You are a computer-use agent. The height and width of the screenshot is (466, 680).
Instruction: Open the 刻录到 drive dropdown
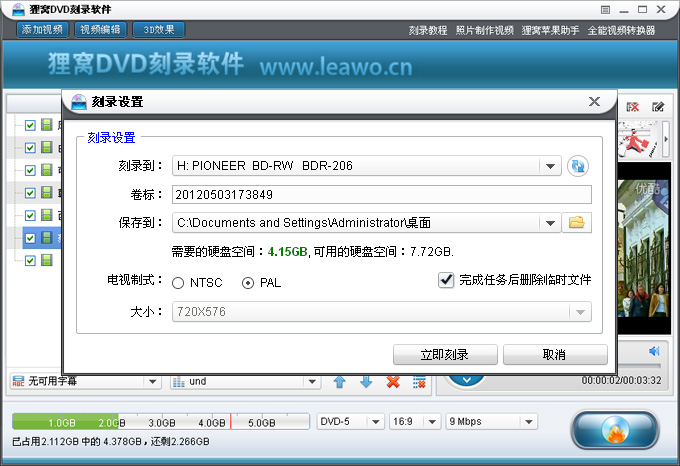(550, 166)
